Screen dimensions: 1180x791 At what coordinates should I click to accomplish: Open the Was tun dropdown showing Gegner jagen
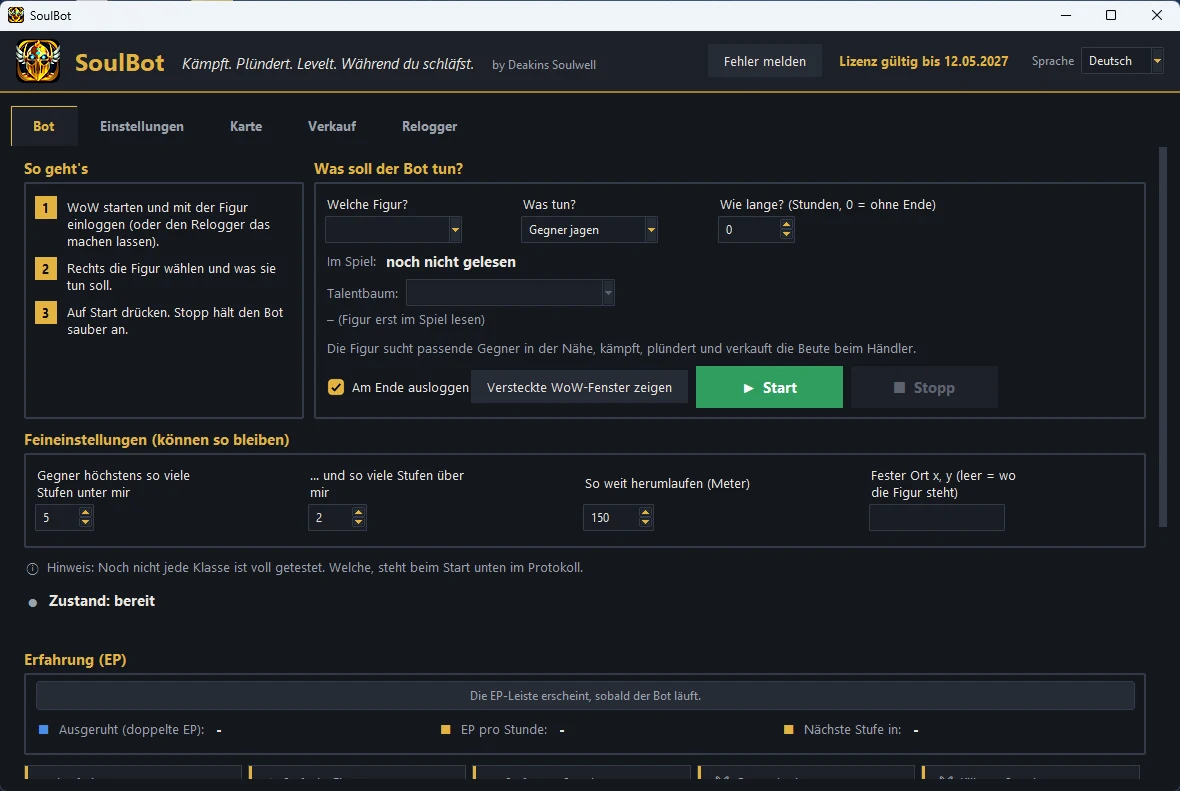click(589, 230)
